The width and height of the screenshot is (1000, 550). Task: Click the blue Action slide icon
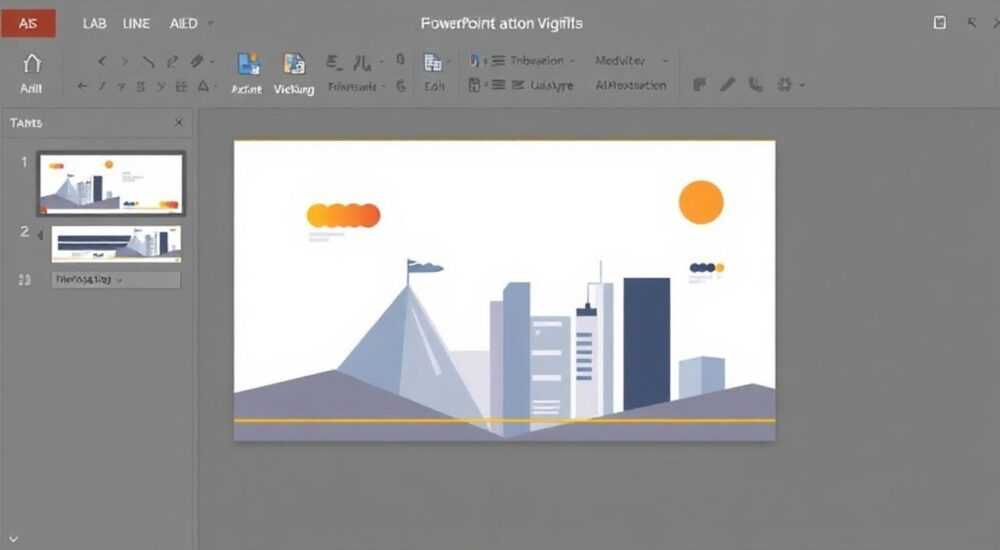248,64
